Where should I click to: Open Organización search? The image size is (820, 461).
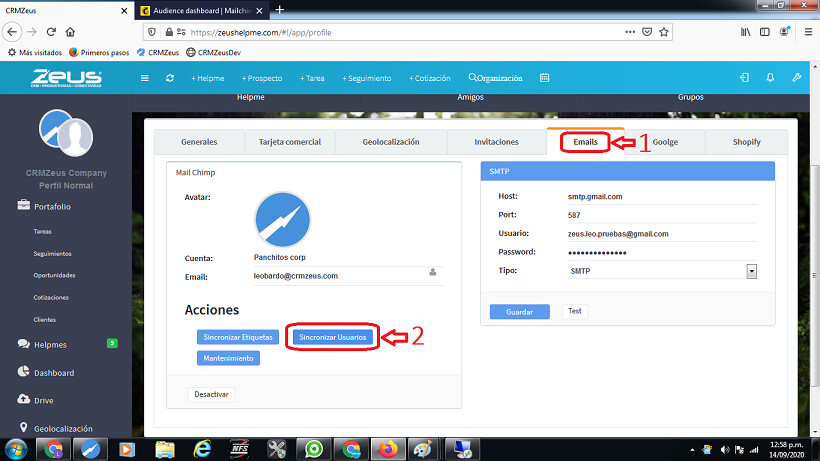pyautogui.click(x=495, y=78)
